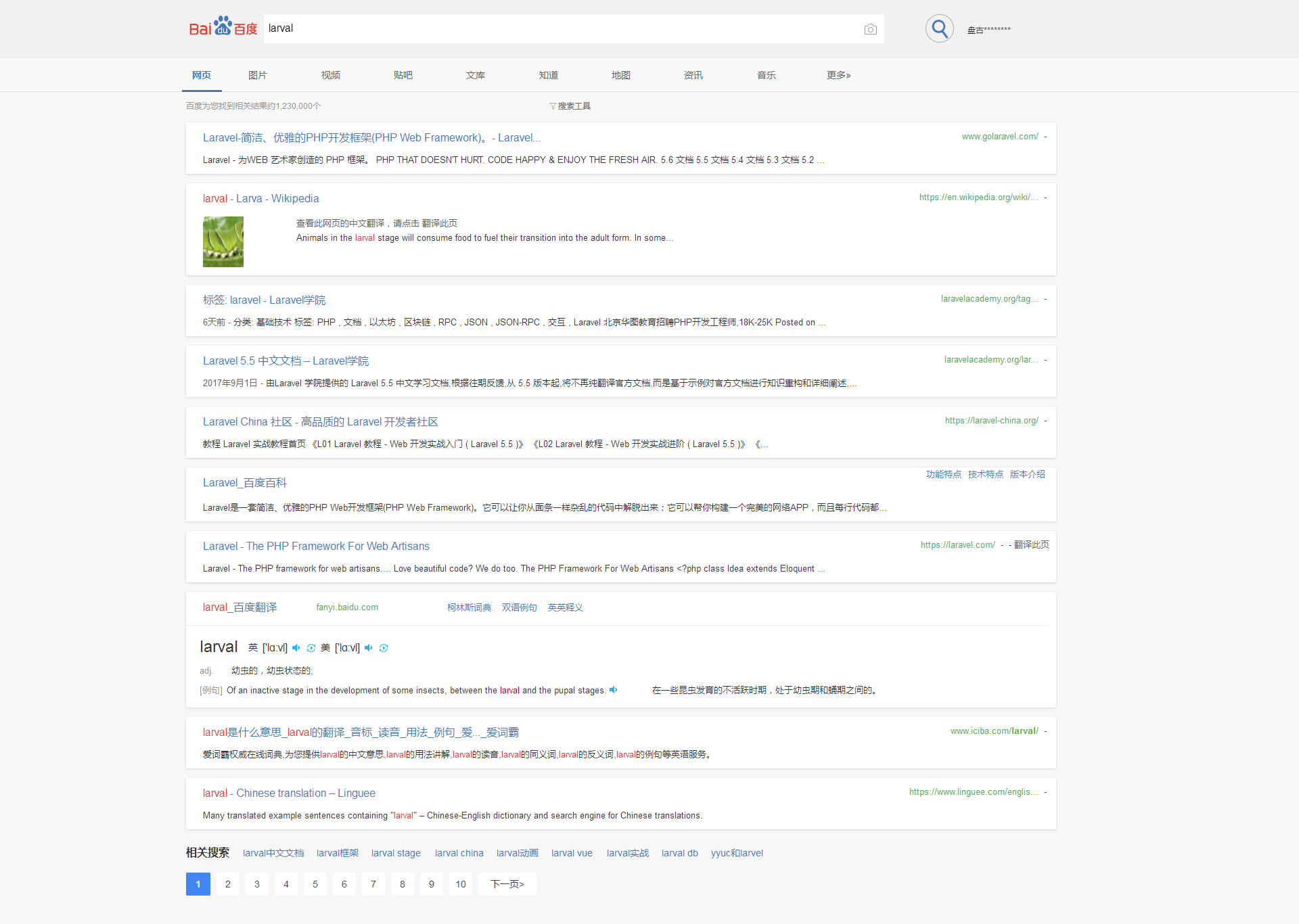The height and width of the screenshot is (924, 1299).
Task: Click American pronunciation follow-read icon
Action: 384,648
